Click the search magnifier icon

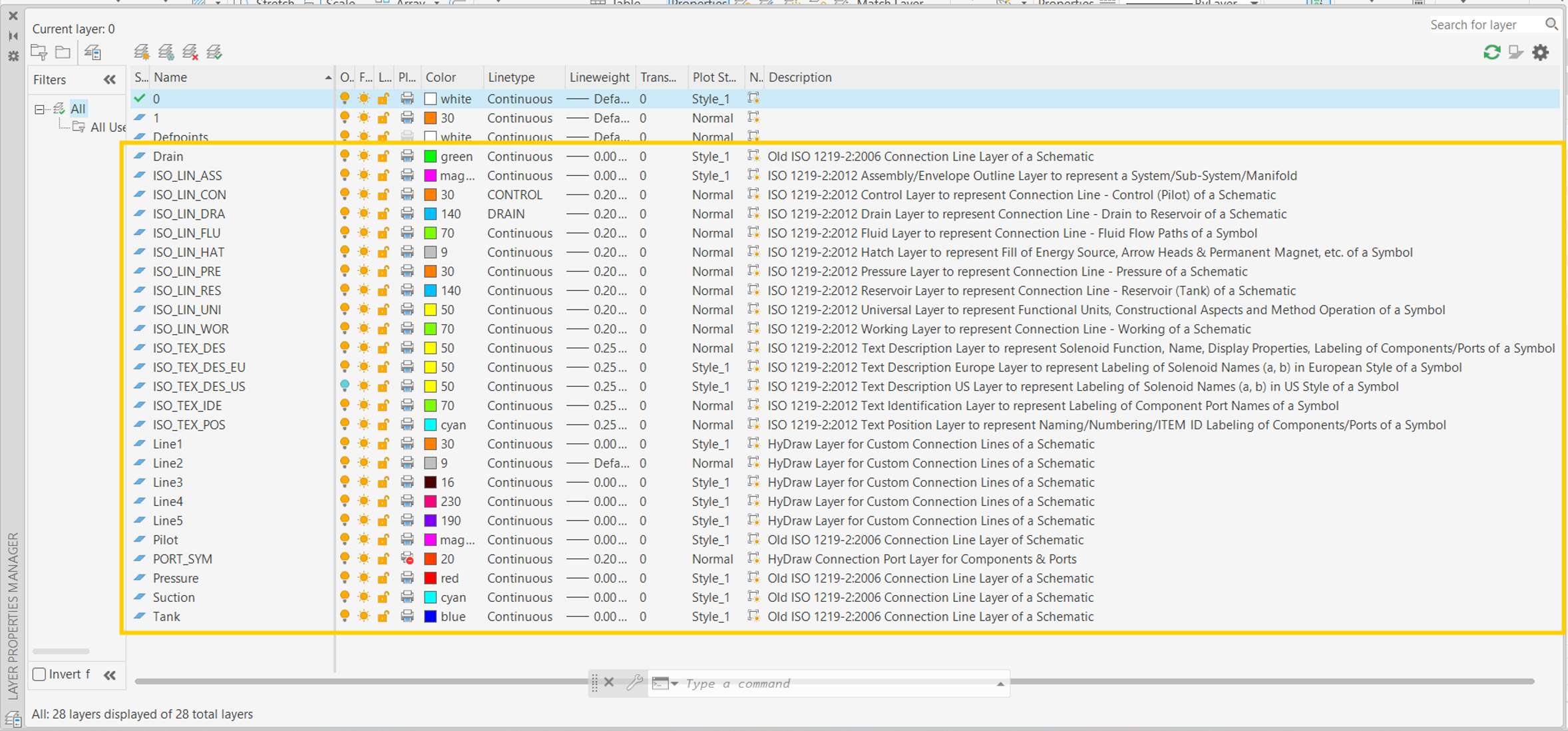point(1551,25)
